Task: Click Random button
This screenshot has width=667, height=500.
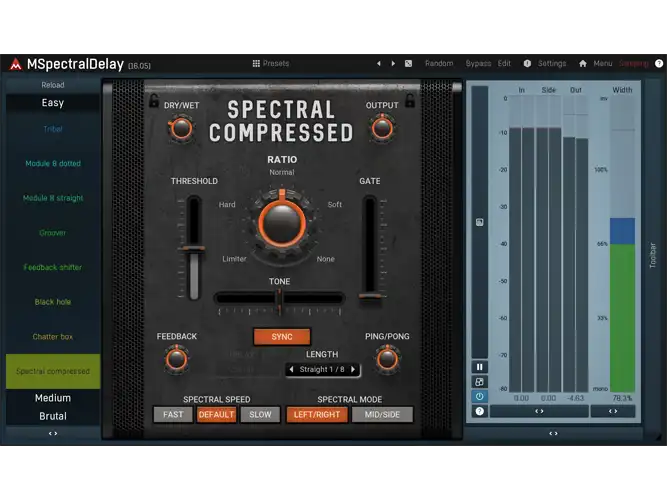Action: click(x=439, y=63)
